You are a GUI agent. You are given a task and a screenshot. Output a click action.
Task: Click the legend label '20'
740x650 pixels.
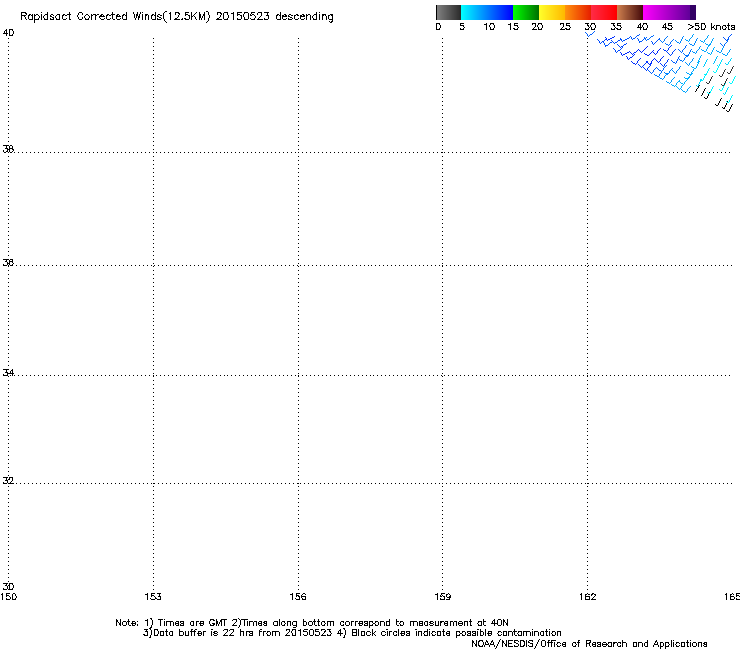537,27
